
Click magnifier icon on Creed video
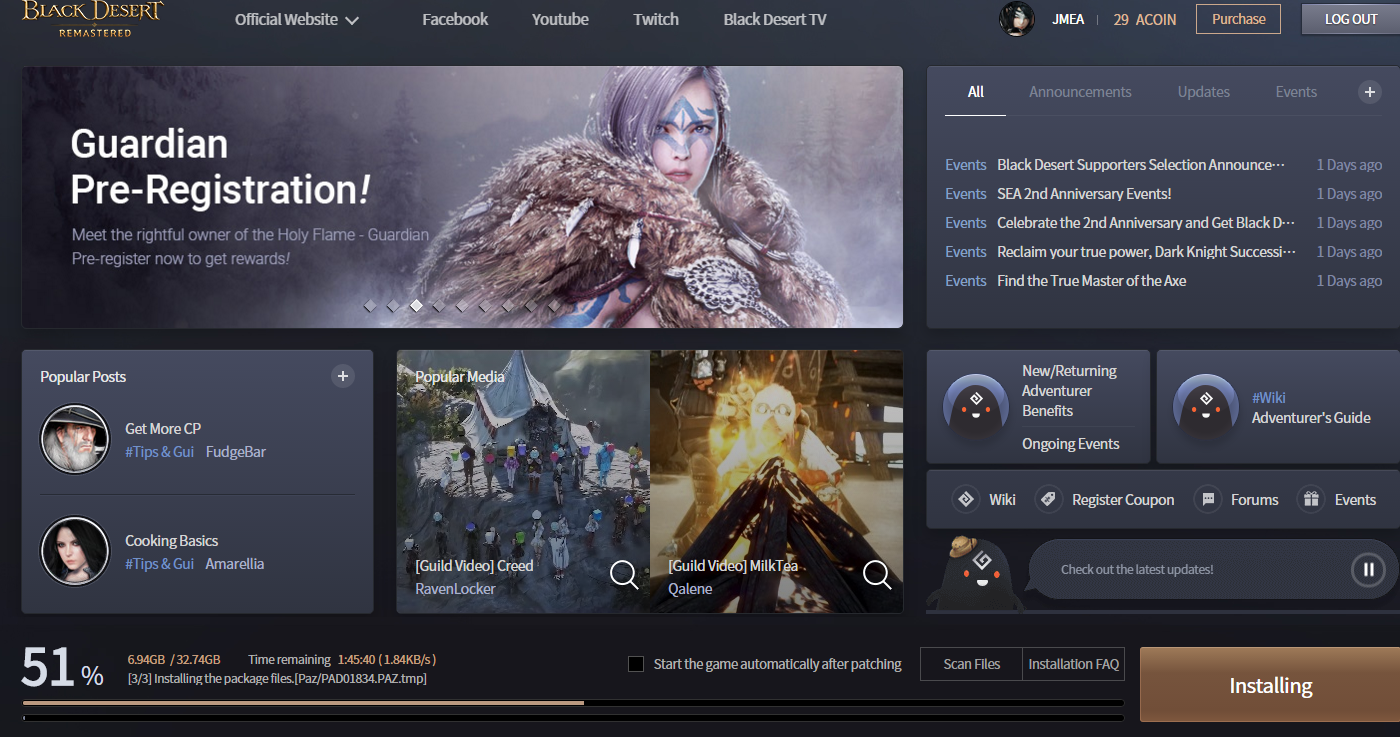coord(624,574)
